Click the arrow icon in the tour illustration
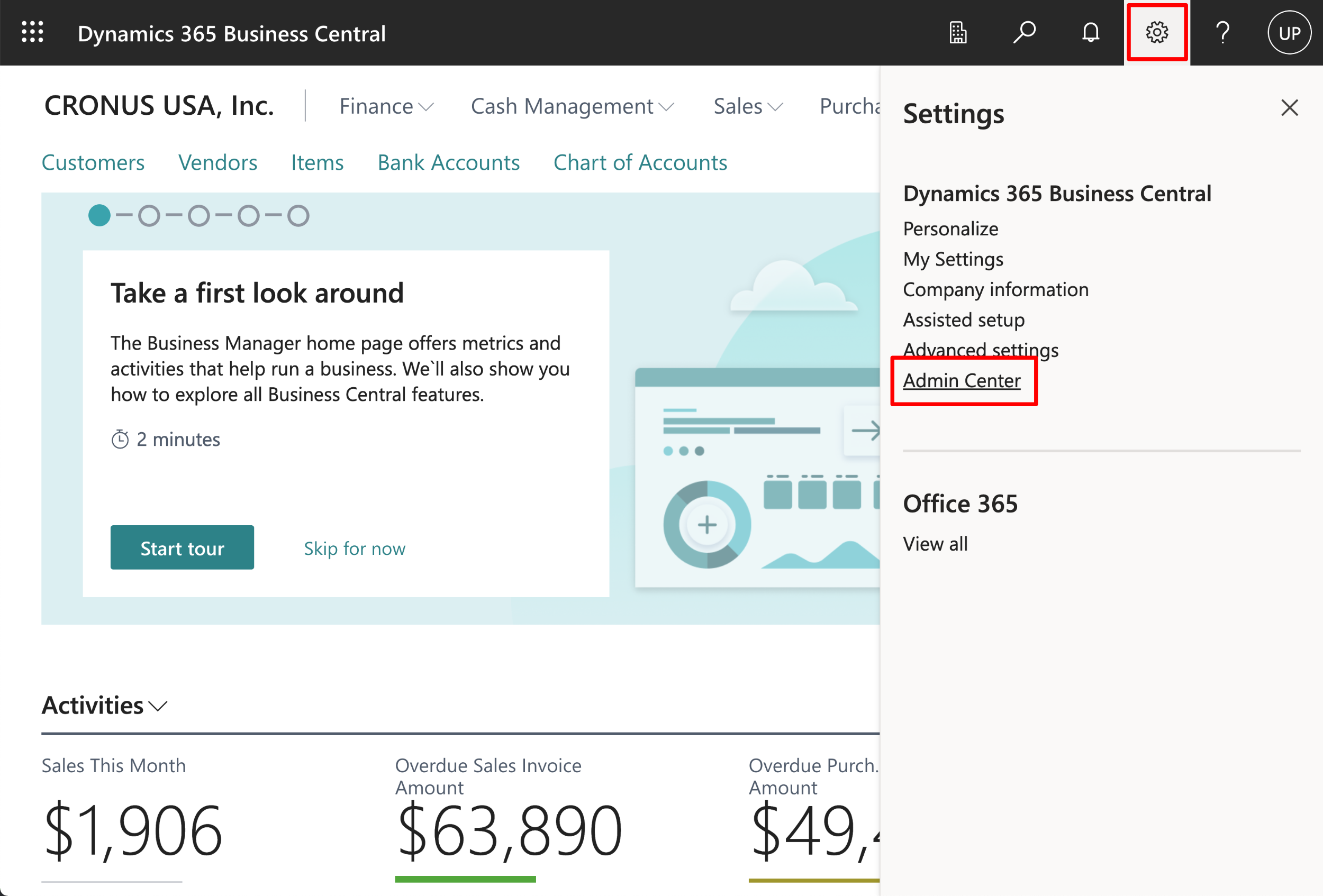Image resolution: width=1323 pixels, height=896 pixels. [x=865, y=431]
